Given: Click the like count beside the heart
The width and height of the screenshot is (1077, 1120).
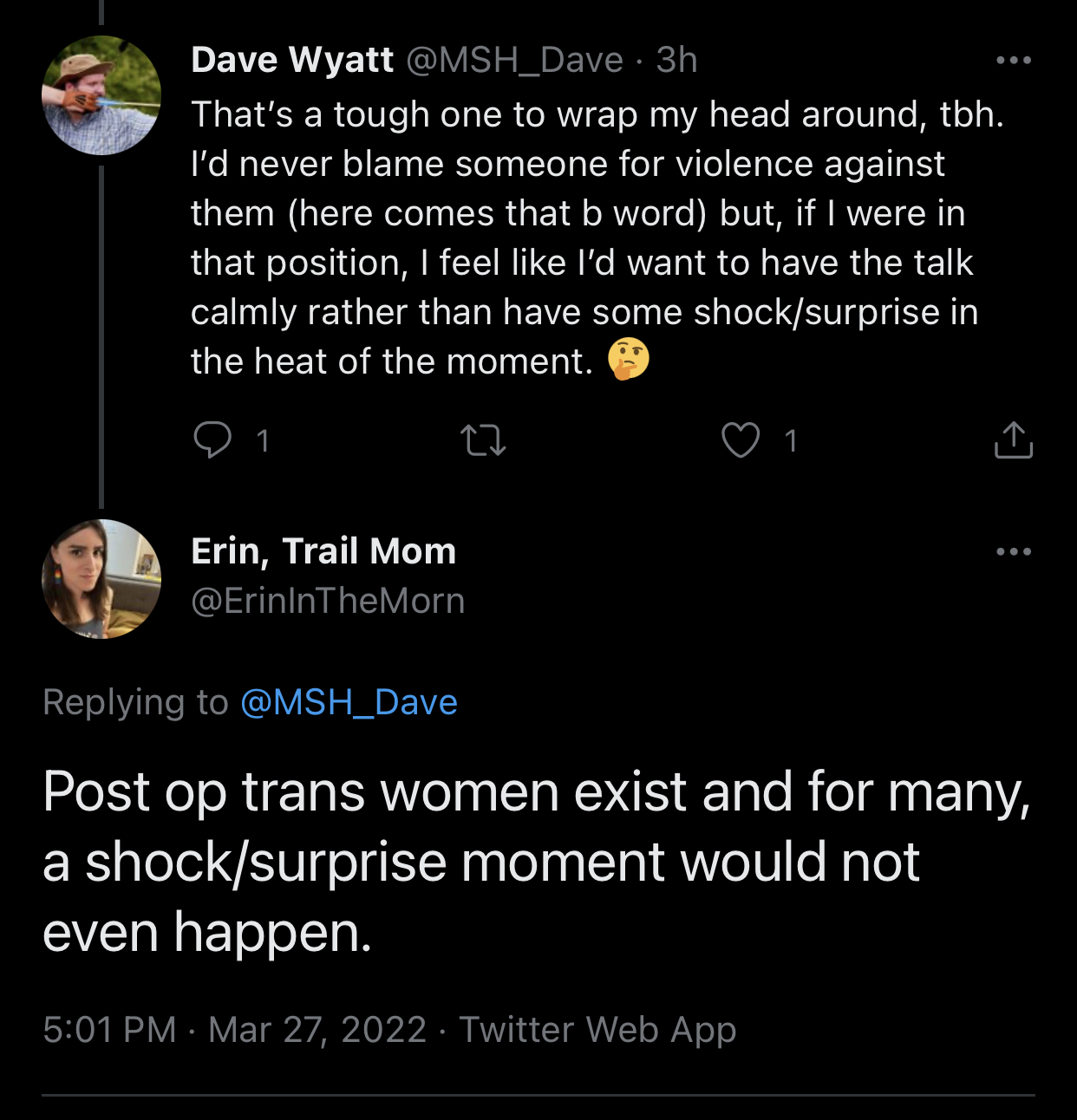Looking at the screenshot, I should click(790, 441).
